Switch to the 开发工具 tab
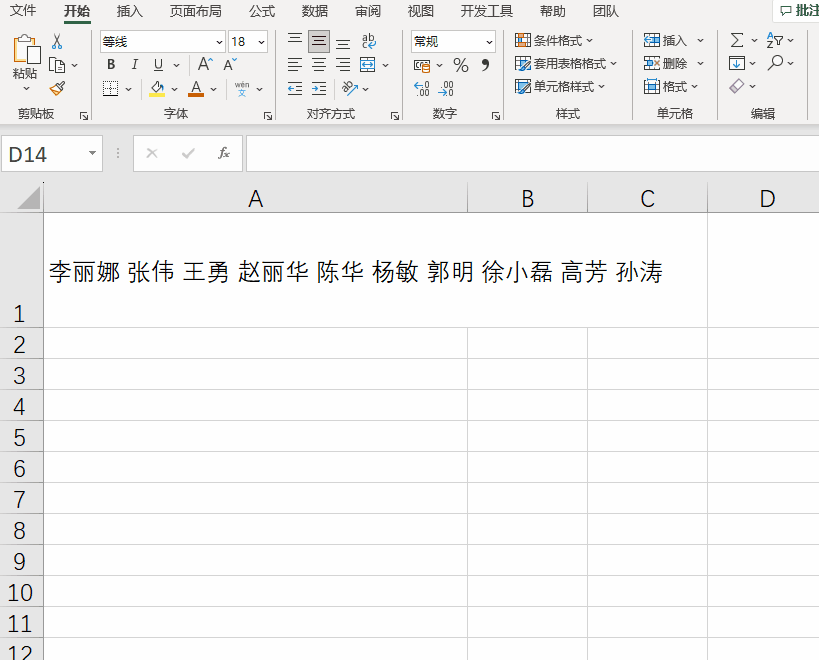The height and width of the screenshot is (660, 819). tap(486, 11)
